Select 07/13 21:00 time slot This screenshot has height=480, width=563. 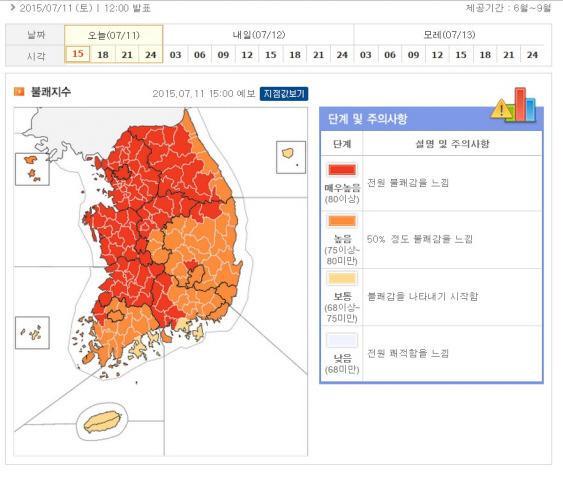click(509, 55)
